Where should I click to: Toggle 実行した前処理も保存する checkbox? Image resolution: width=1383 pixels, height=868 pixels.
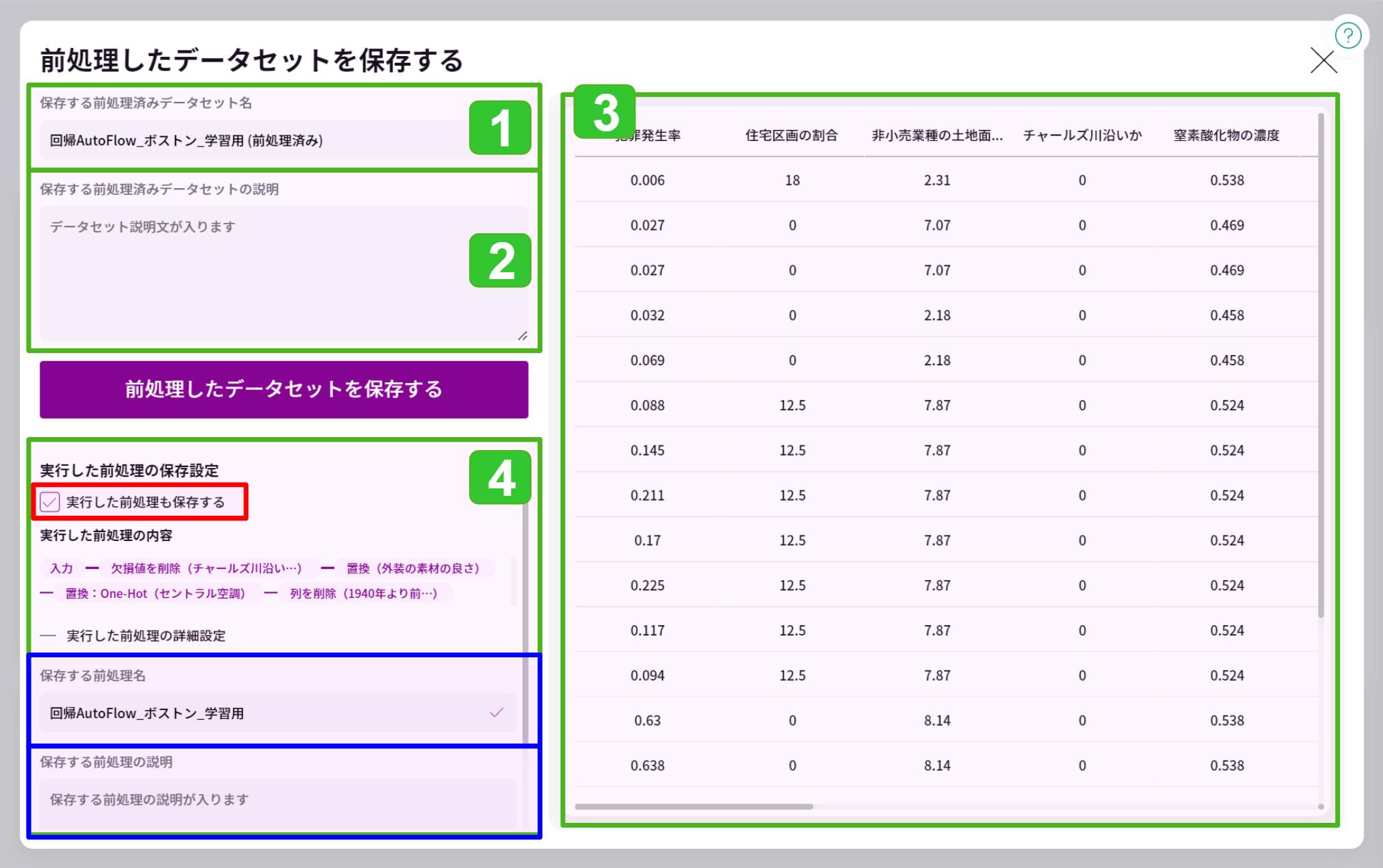pyautogui.click(x=50, y=502)
